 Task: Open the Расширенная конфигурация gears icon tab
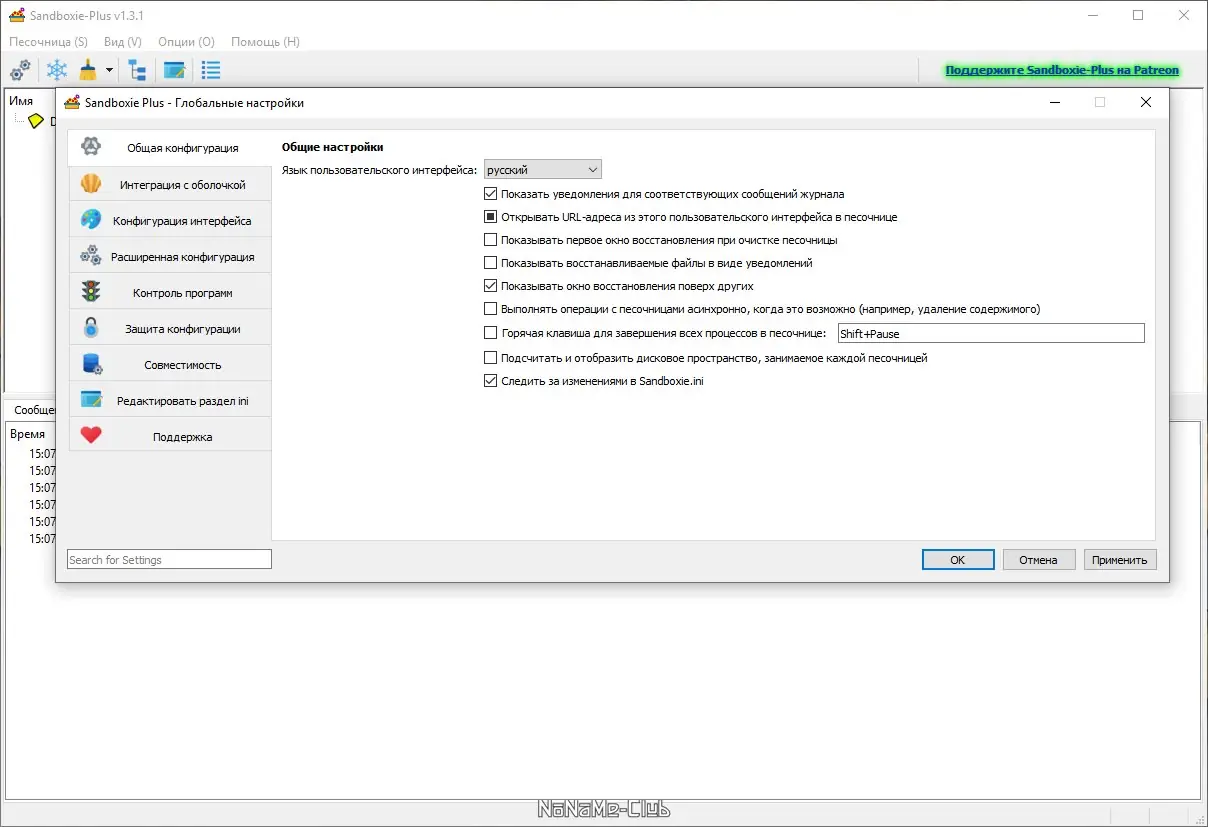(x=170, y=257)
